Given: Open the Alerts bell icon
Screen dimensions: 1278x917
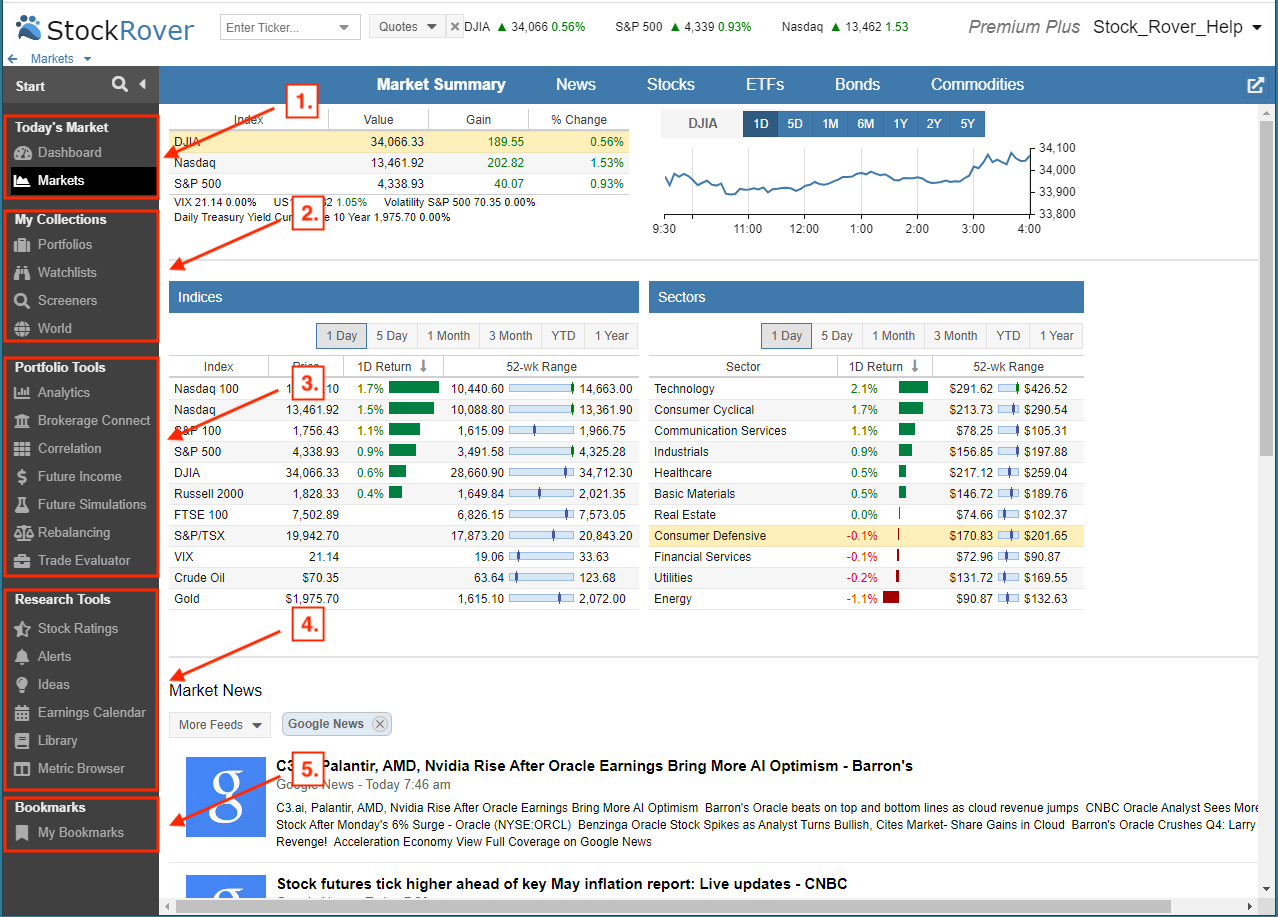Looking at the screenshot, I should tap(22, 657).
